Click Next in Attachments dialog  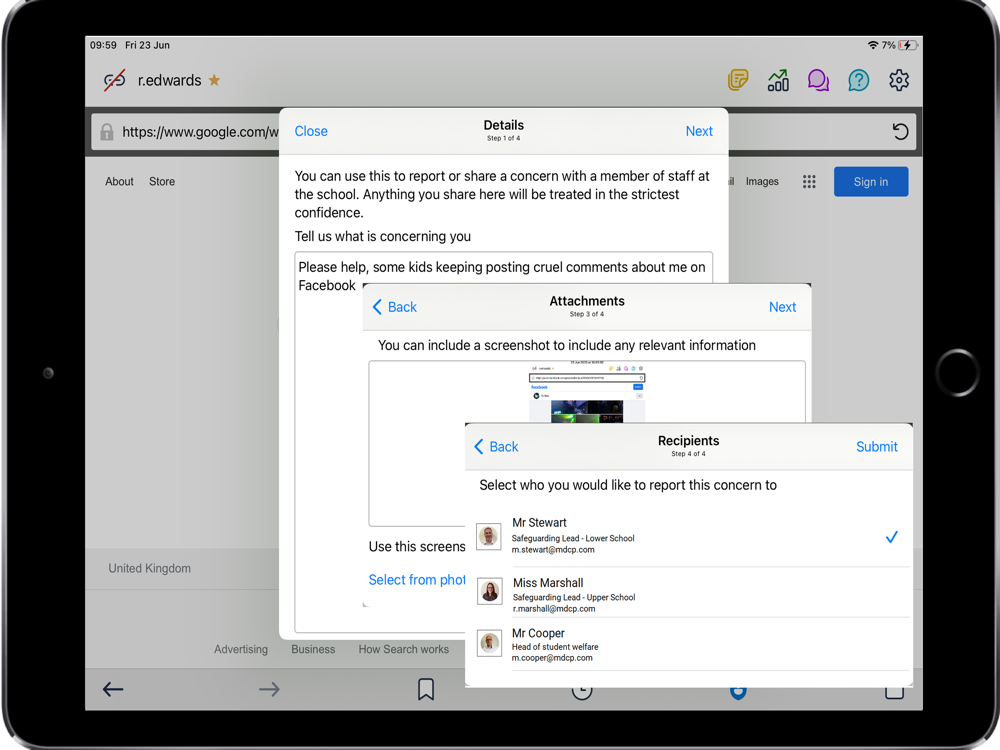tap(783, 307)
